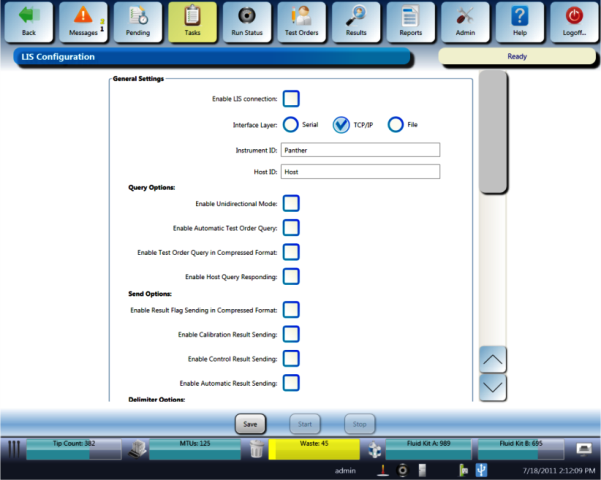Enable the LIS connection checkbox
This screenshot has height=480, width=601.
291,99
